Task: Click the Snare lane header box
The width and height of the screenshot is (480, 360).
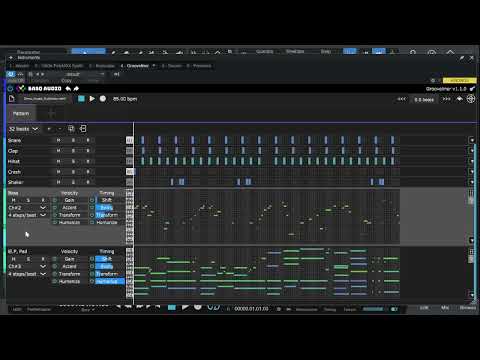Action: [x=130, y=140]
